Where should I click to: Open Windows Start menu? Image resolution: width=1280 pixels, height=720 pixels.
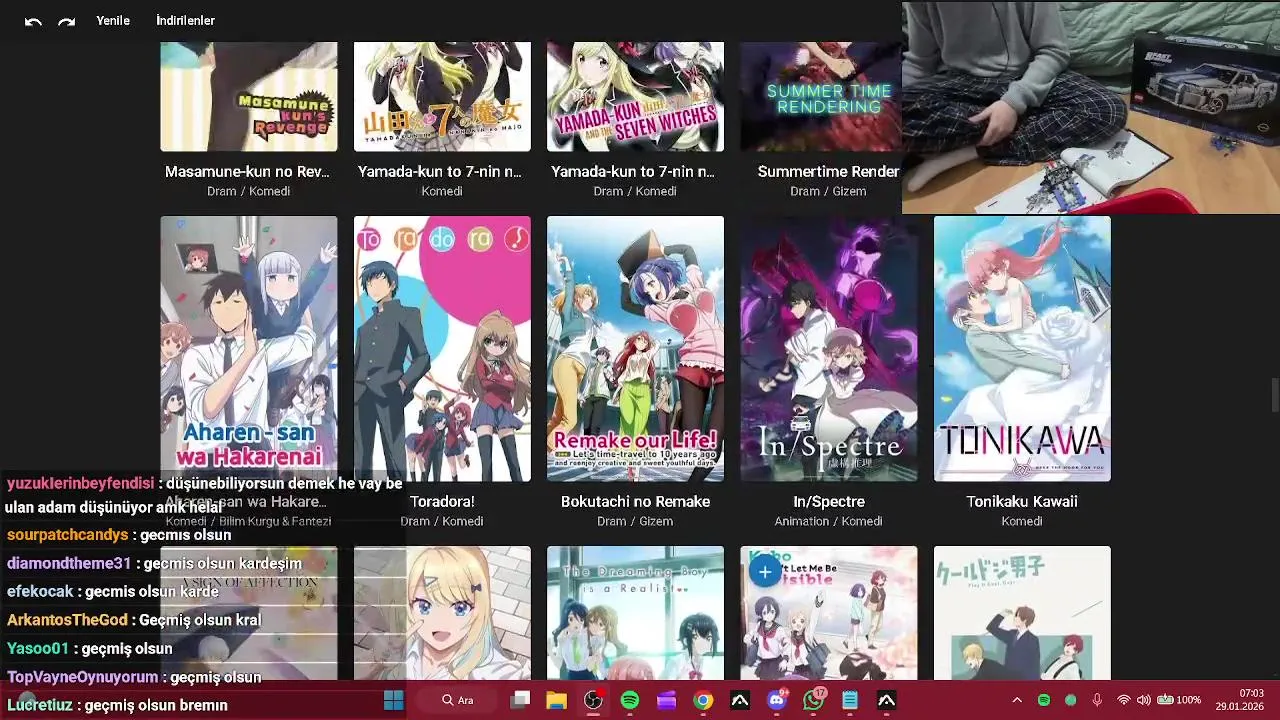point(393,700)
